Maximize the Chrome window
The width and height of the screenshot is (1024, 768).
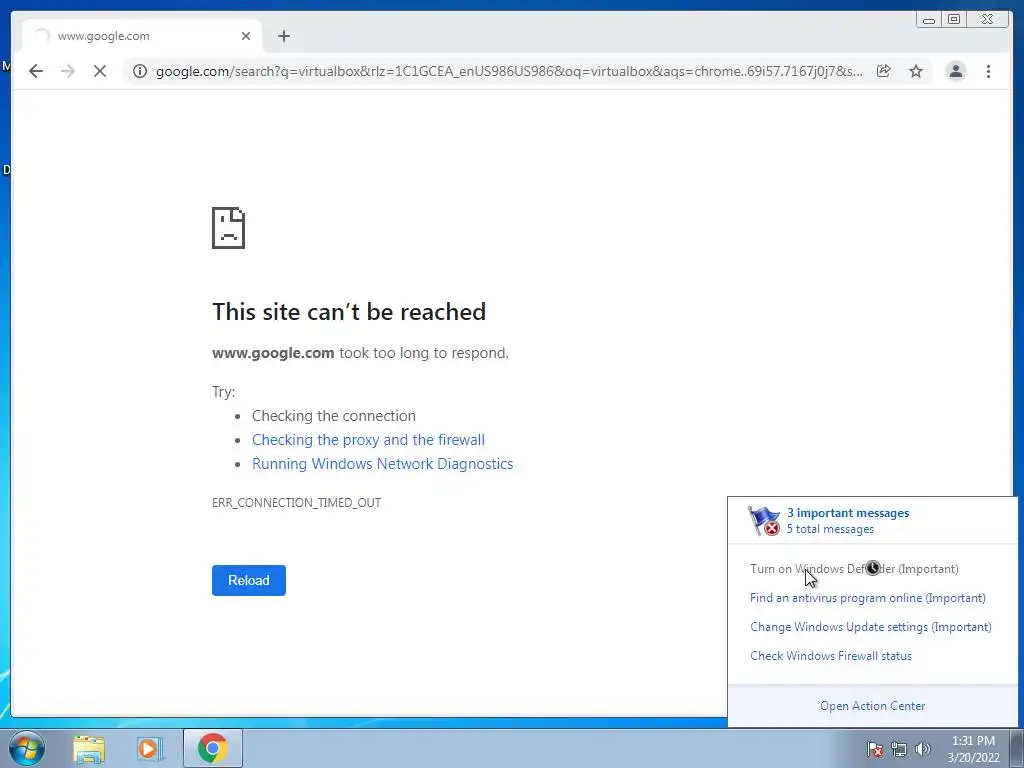(954, 20)
